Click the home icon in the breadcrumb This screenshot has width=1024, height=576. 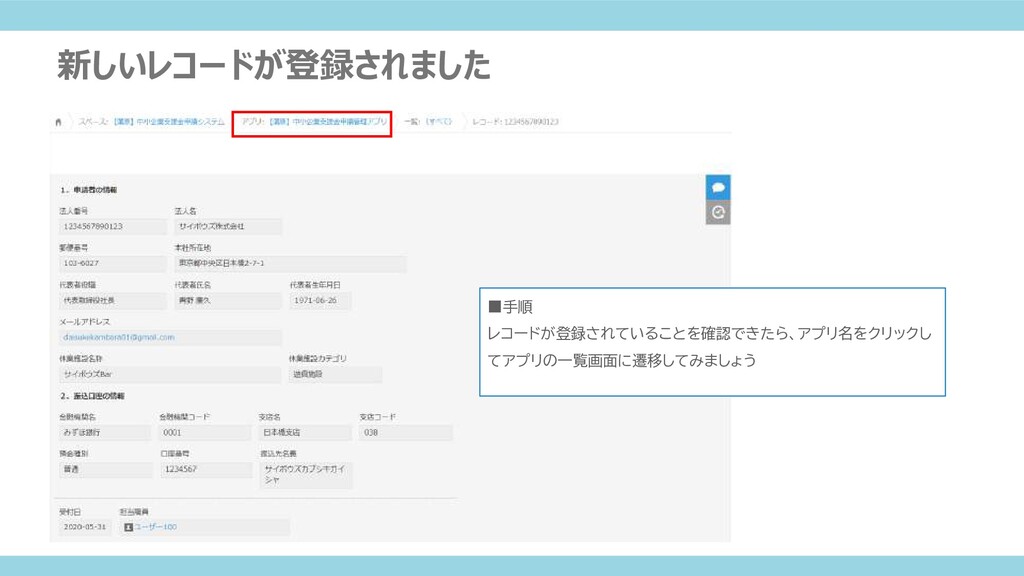point(58,122)
